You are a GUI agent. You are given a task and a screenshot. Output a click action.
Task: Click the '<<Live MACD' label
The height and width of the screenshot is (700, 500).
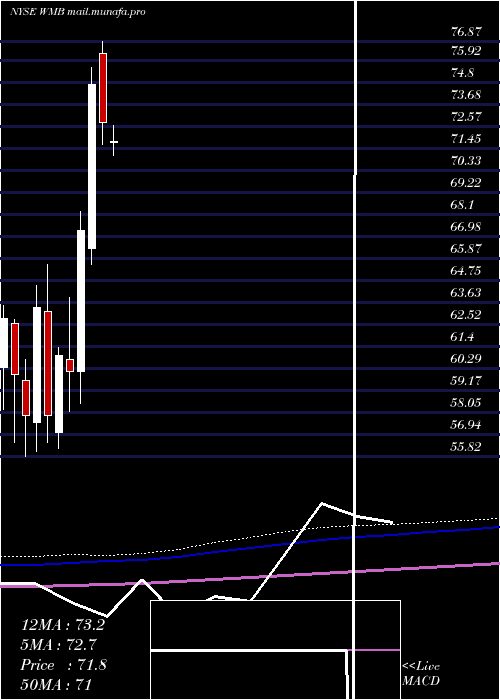point(421,674)
